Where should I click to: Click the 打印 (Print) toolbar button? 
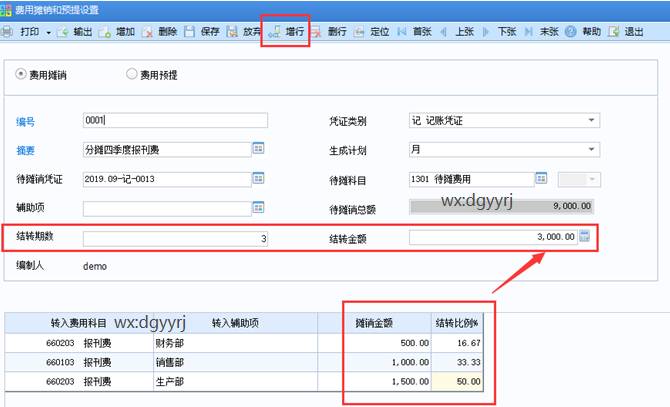27,32
